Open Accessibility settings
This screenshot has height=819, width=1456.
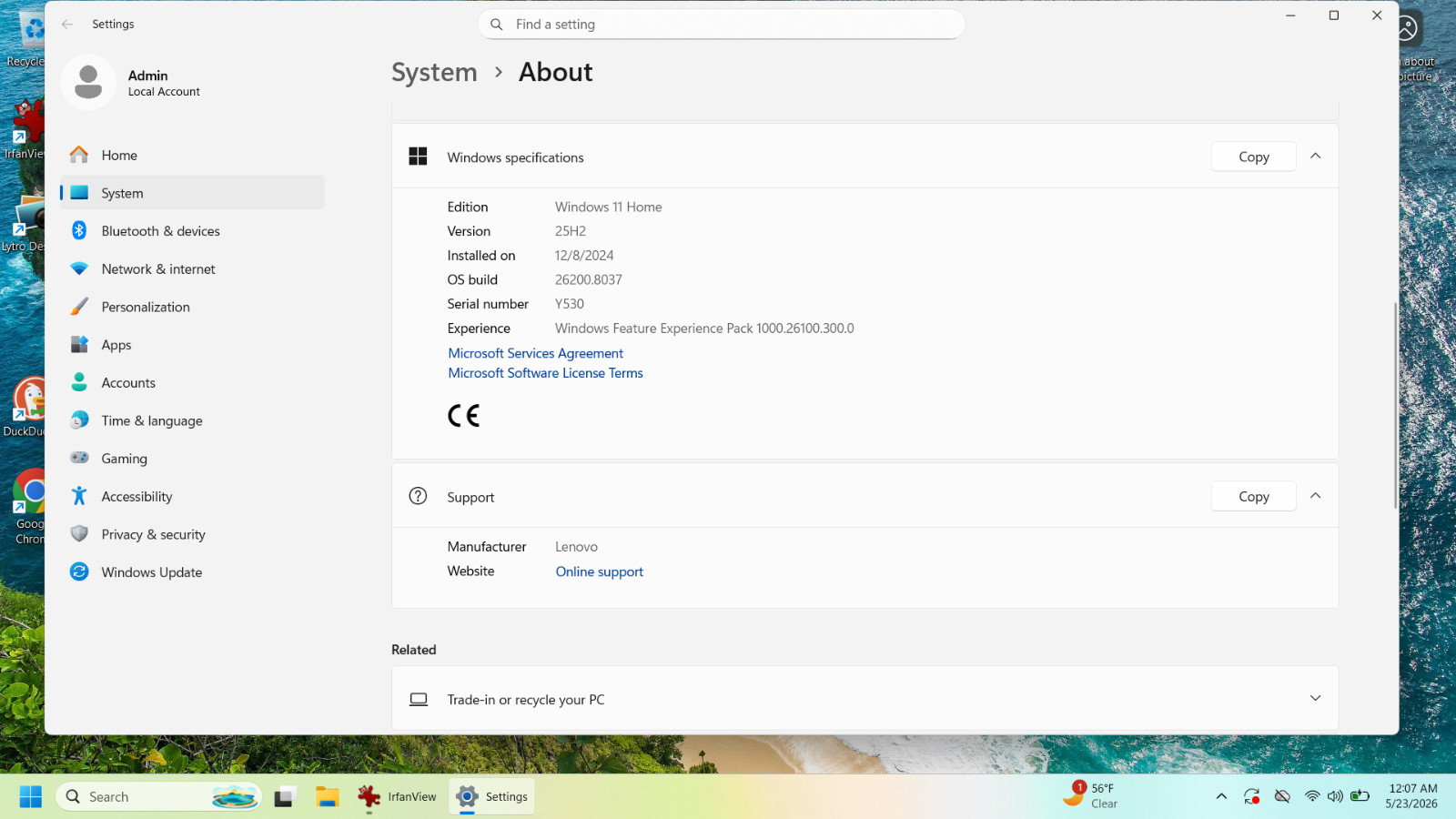[x=192, y=497]
